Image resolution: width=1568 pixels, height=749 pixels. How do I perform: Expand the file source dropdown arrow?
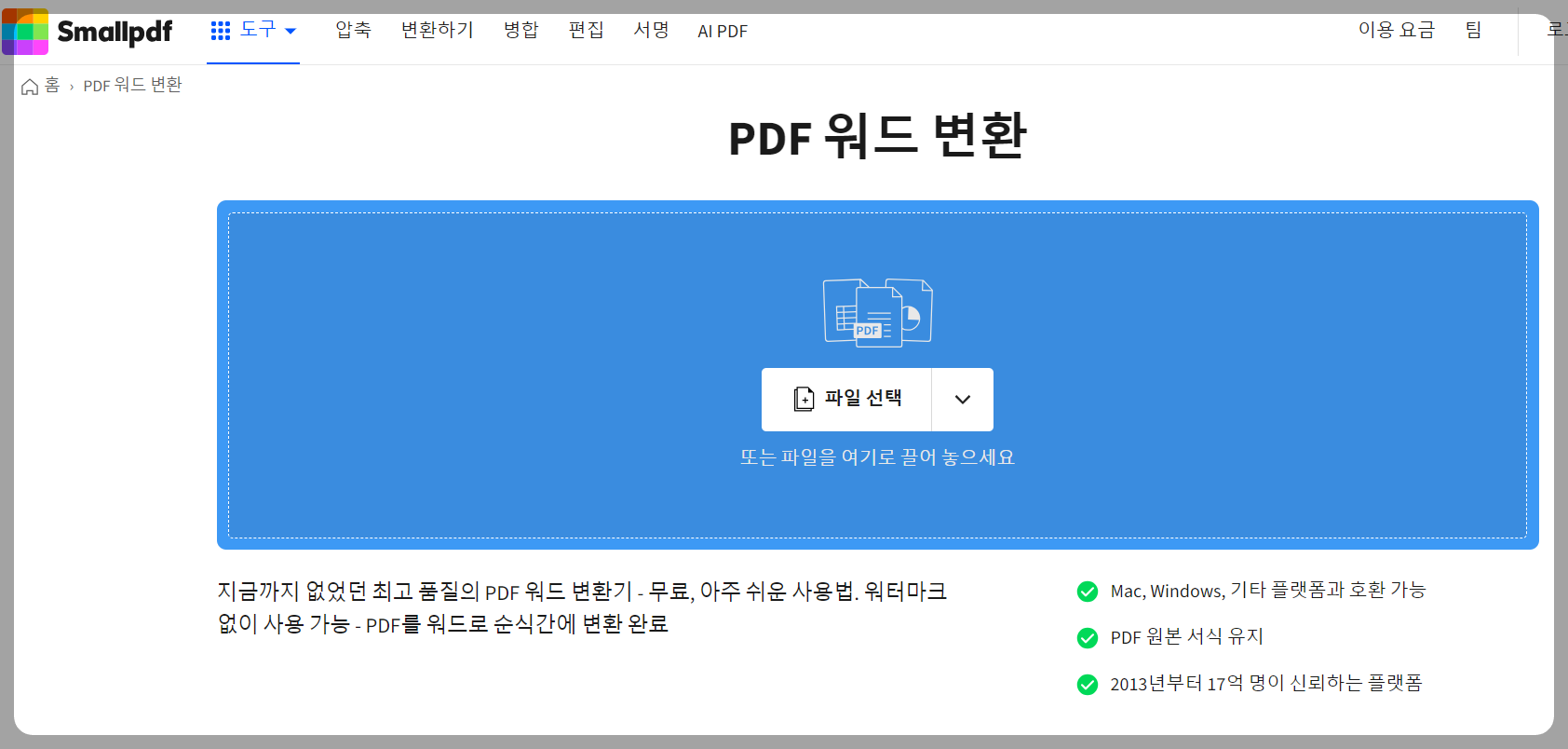[x=963, y=400]
